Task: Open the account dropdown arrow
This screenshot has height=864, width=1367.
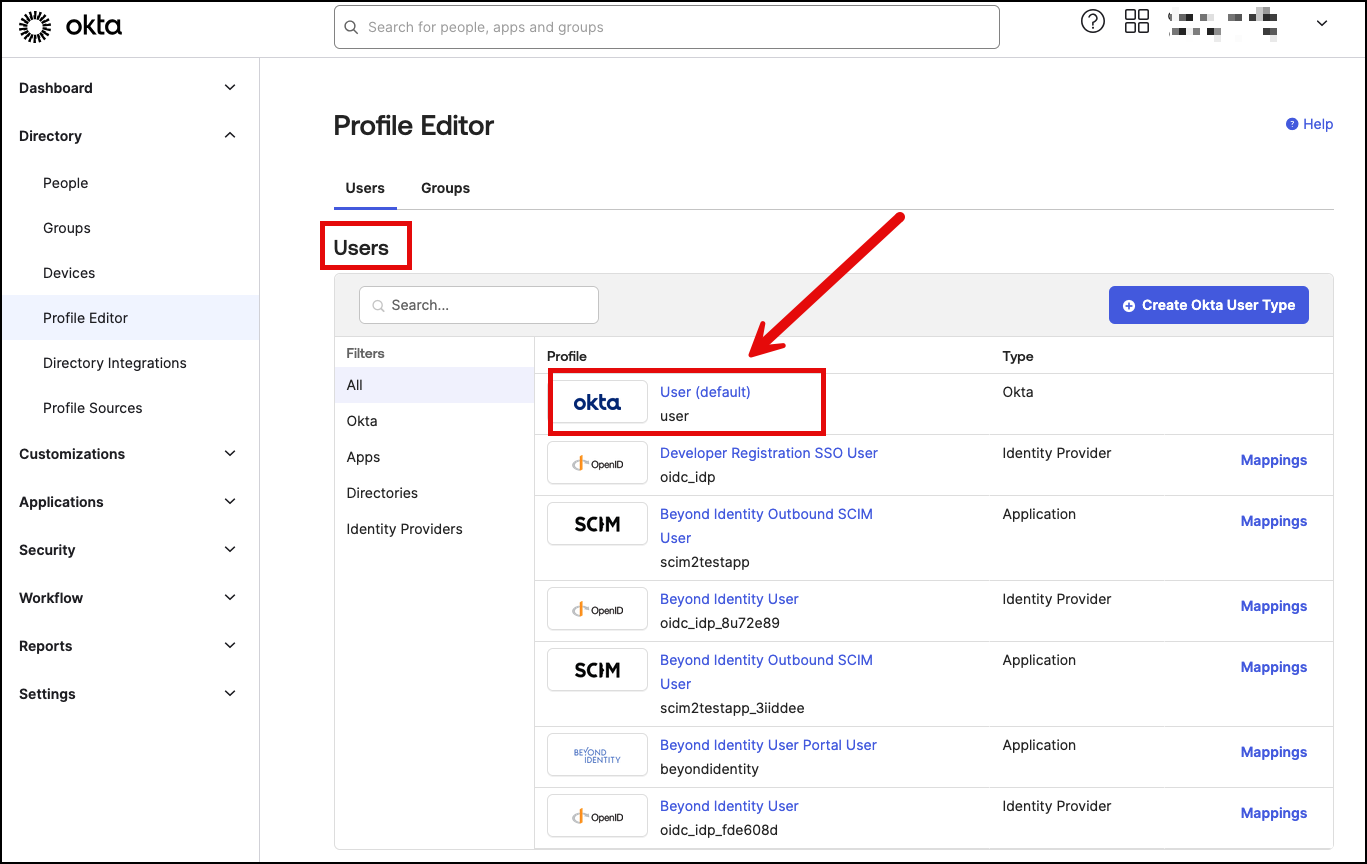Action: (1321, 24)
